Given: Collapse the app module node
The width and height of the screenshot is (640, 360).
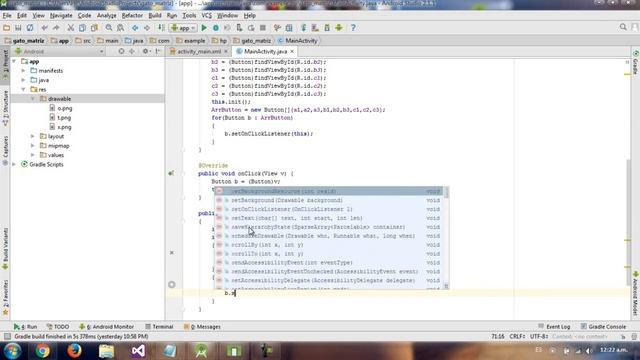Looking at the screenshot, I should click(x=15, y=61).
